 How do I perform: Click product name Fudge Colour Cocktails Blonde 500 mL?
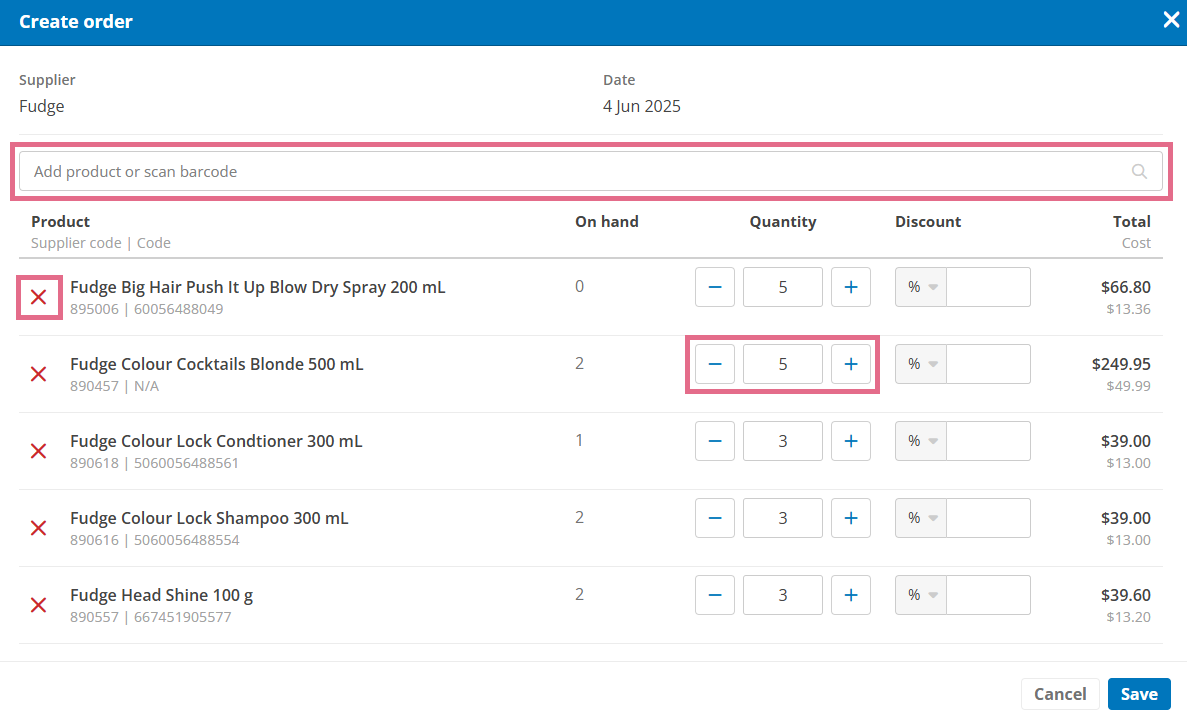click(x=217, y=364)
